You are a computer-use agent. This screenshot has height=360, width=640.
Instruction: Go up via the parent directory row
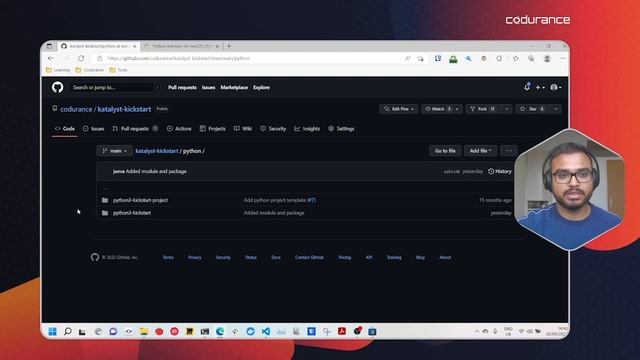pos(304,188)
